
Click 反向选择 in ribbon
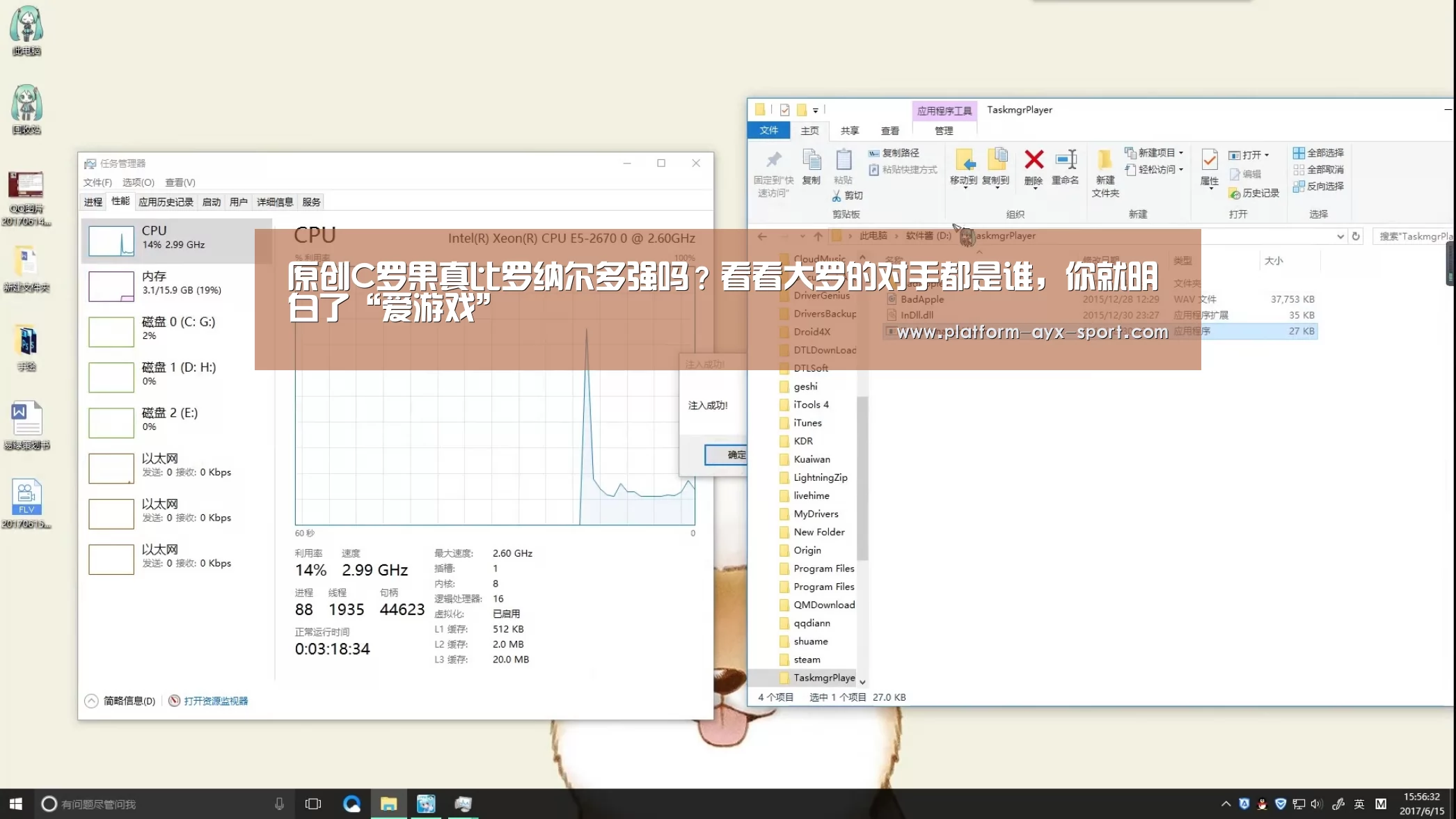tap(1318, 186)
